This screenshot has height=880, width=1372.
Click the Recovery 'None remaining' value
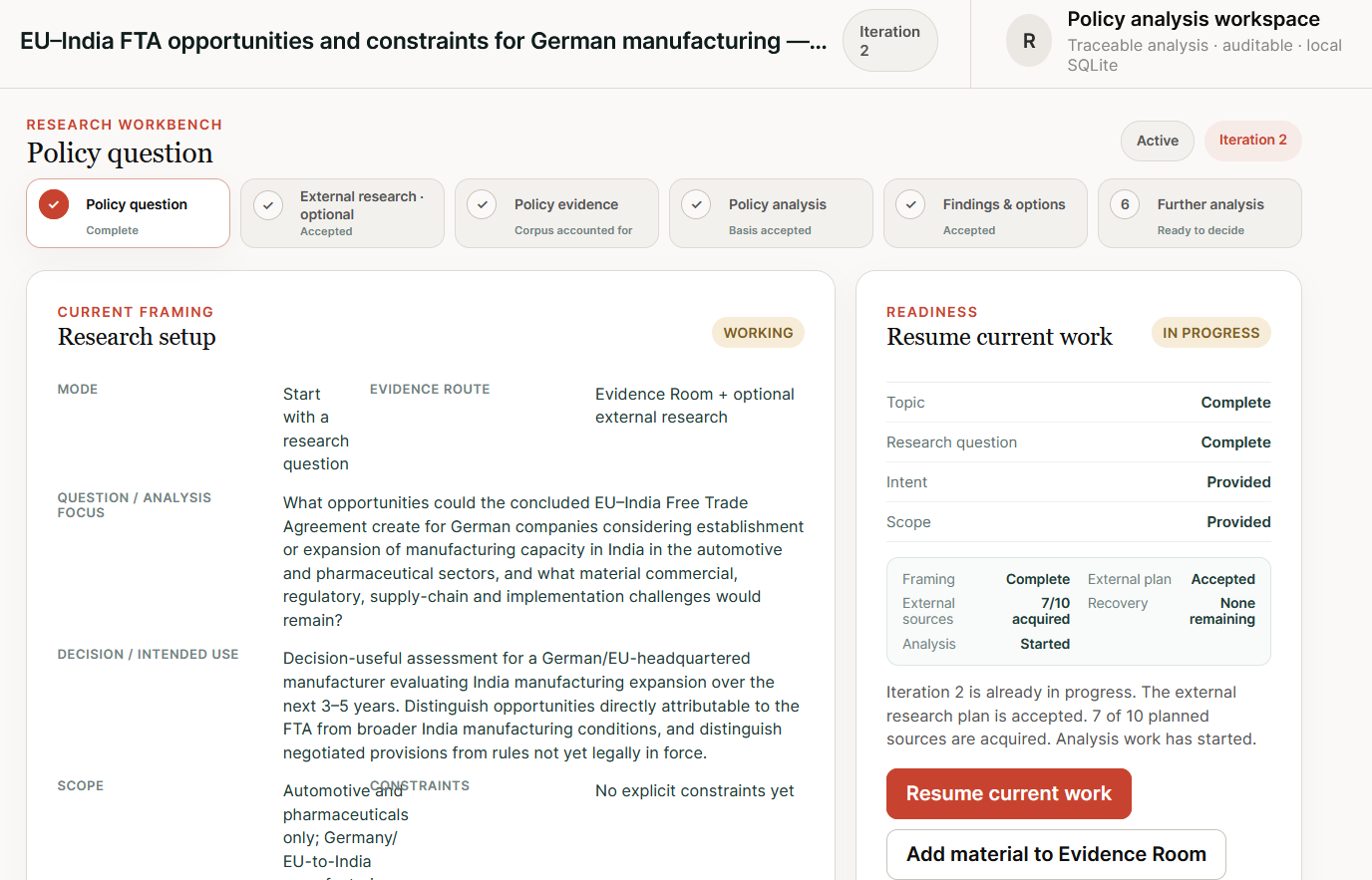[x=1222, y=611]
